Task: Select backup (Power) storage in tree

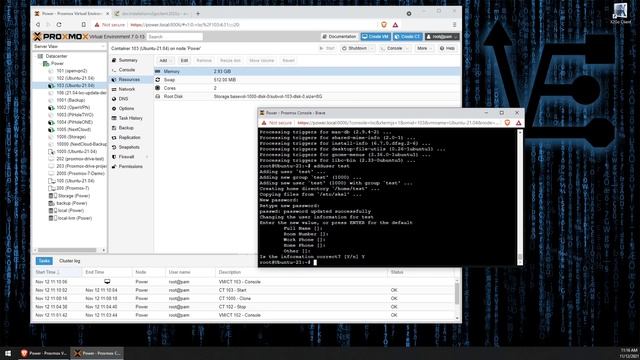Action: (72, 203)
